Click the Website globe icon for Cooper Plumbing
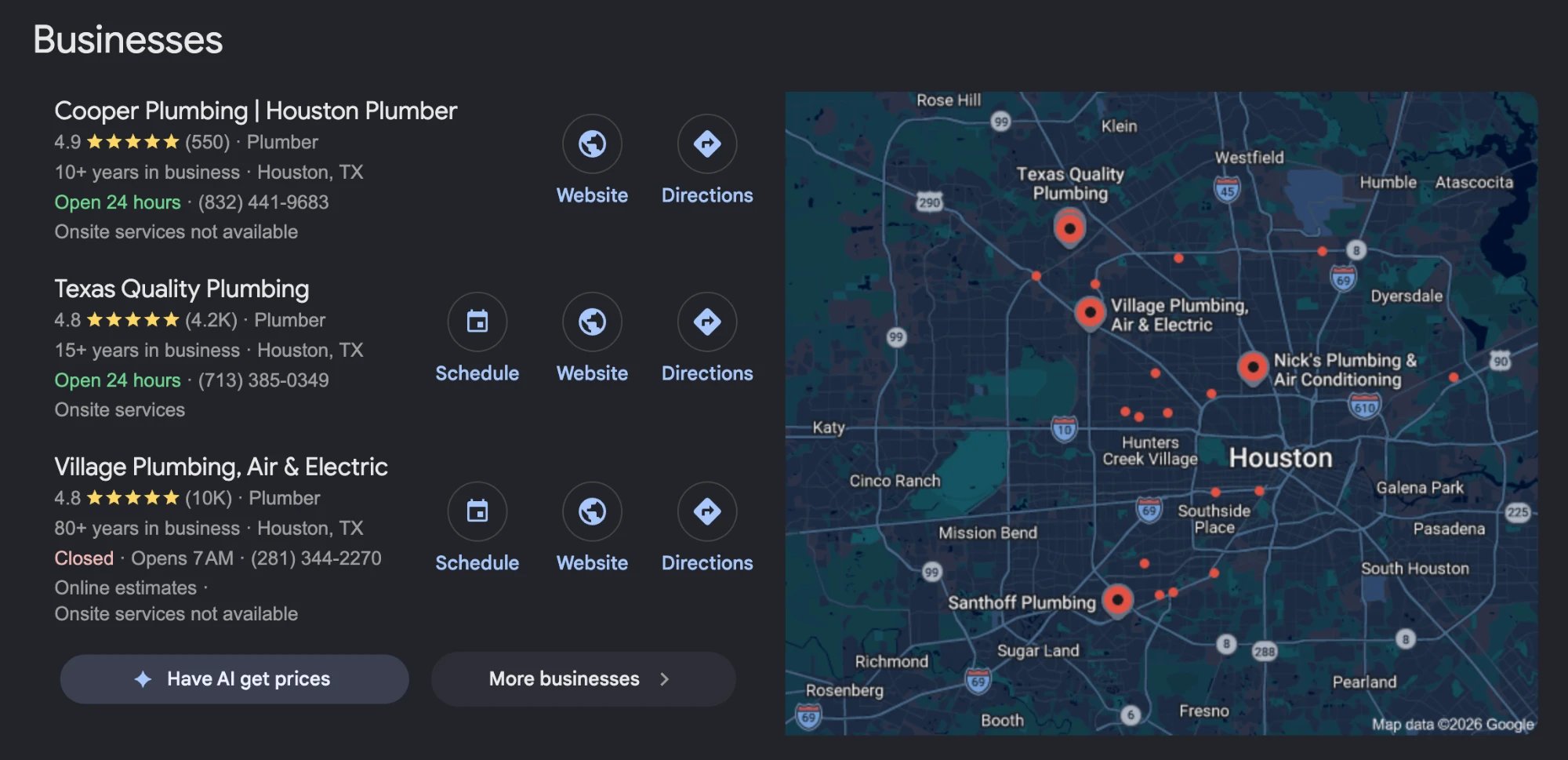The image size is (1568, 760). point(592,144)
